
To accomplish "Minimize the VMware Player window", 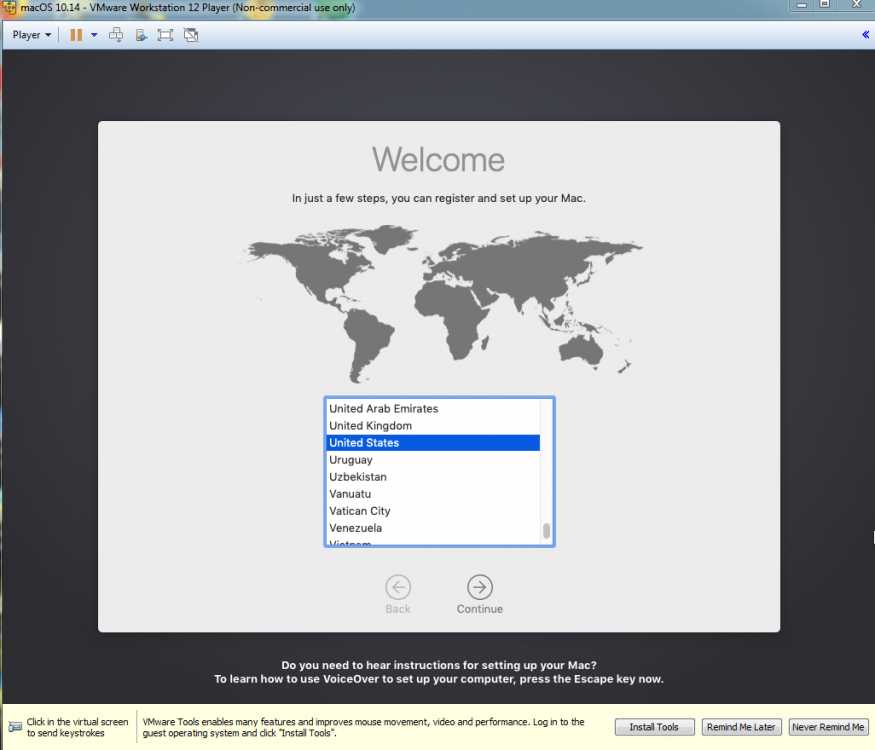I will [x=801, y=5].
